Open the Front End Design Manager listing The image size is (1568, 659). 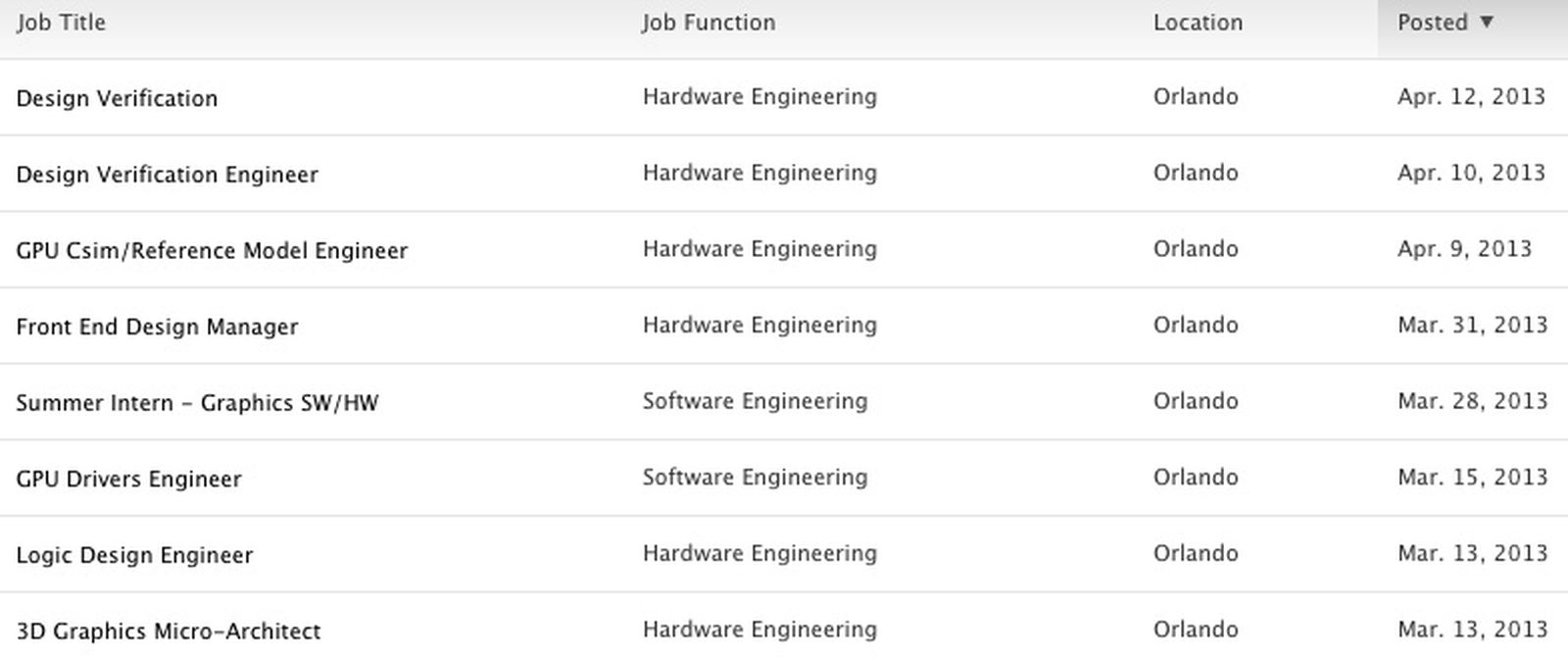pos(157,327)
